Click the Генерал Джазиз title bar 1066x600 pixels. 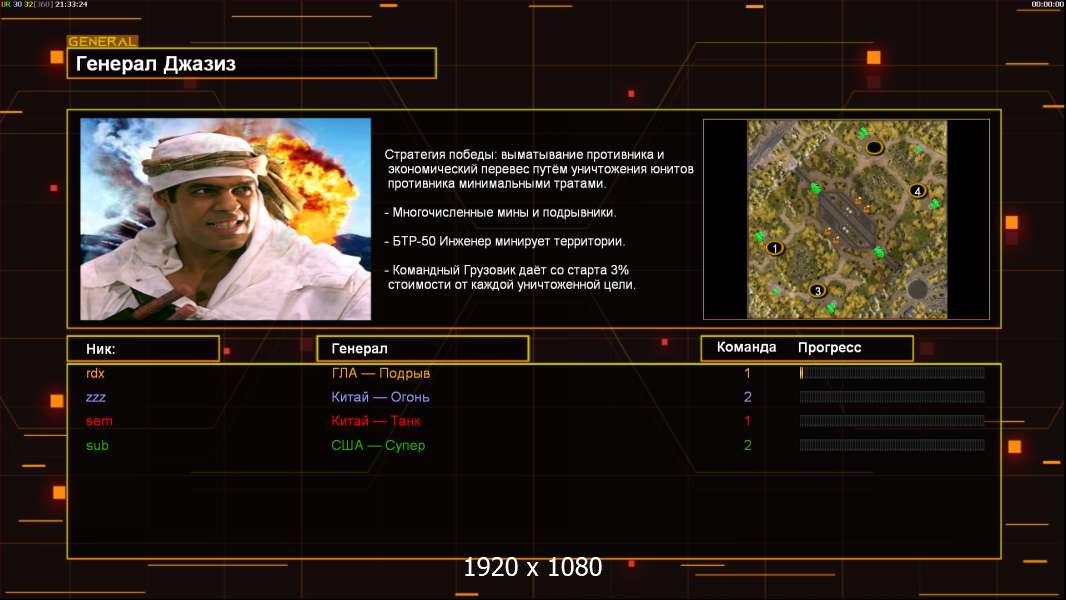click(251, 64)
